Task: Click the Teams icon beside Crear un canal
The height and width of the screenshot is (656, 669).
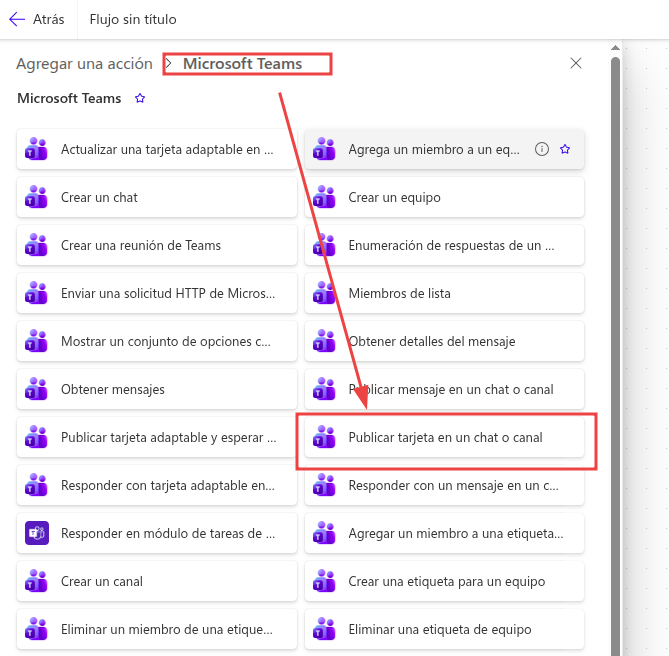Action: click(x=36, y=581)
